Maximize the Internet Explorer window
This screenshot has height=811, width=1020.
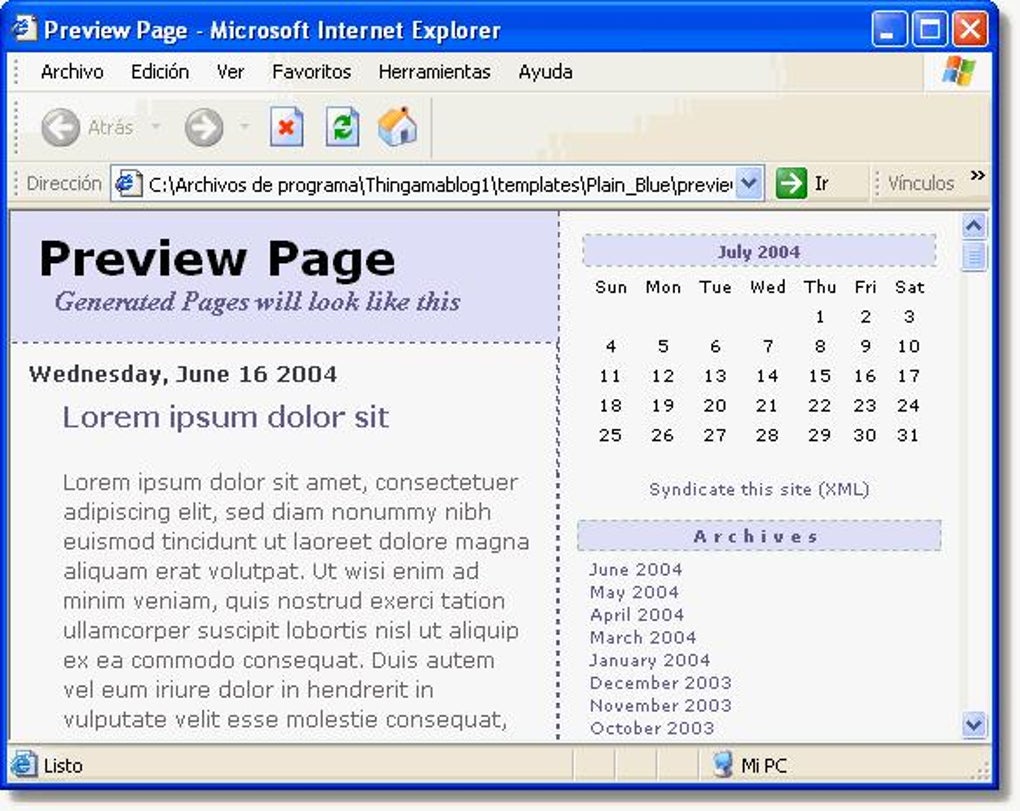pyautogui.click(x=929, y=29)
